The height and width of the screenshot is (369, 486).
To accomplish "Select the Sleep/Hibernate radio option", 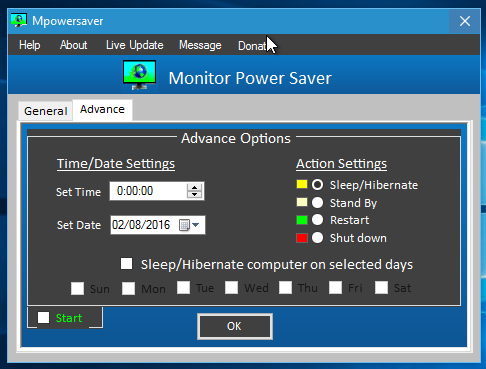I will point(317,185).
